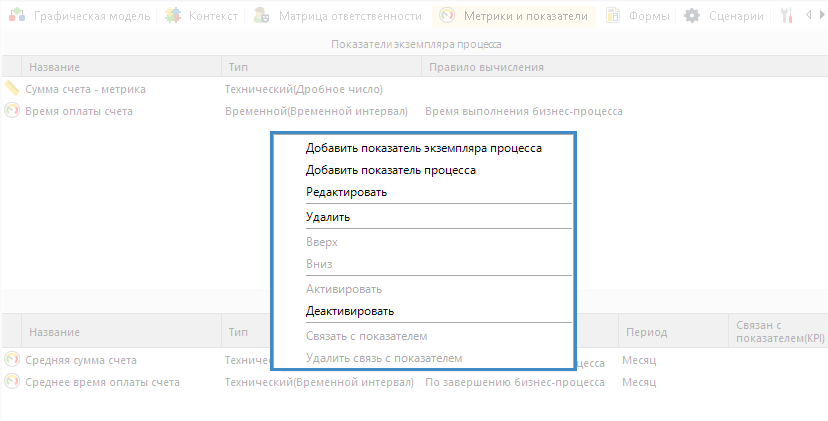Click the gauge icon on Метрики и показатели
The height and width of the screenshot is (421, 828).
(446, 16)
